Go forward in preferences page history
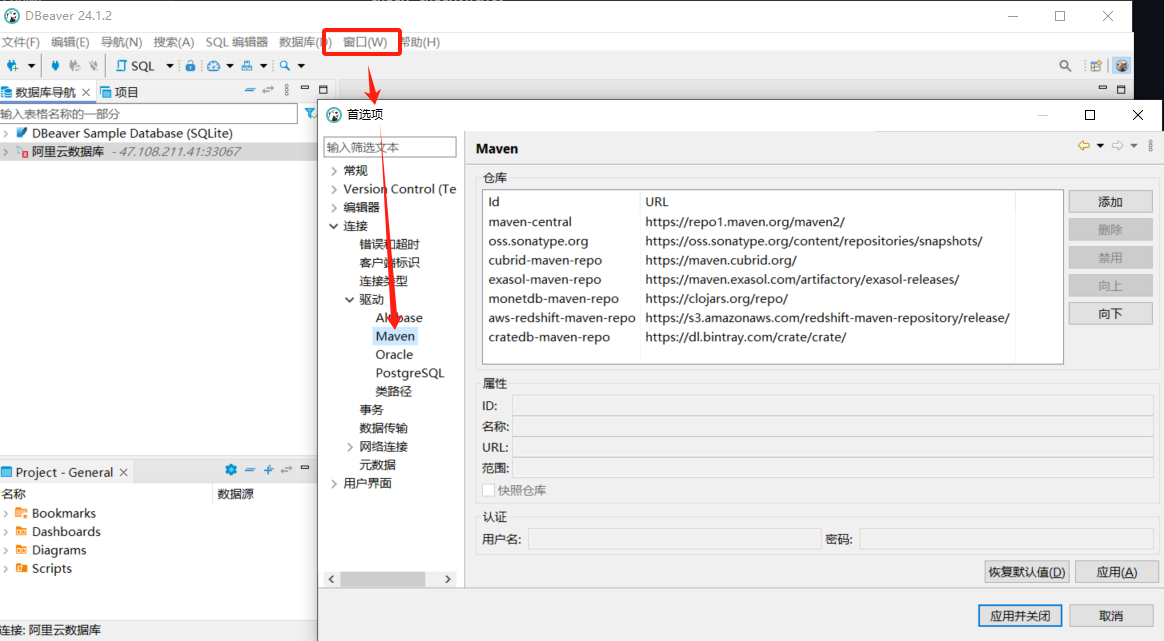1164x641 pixels. tap(1117, 146)
